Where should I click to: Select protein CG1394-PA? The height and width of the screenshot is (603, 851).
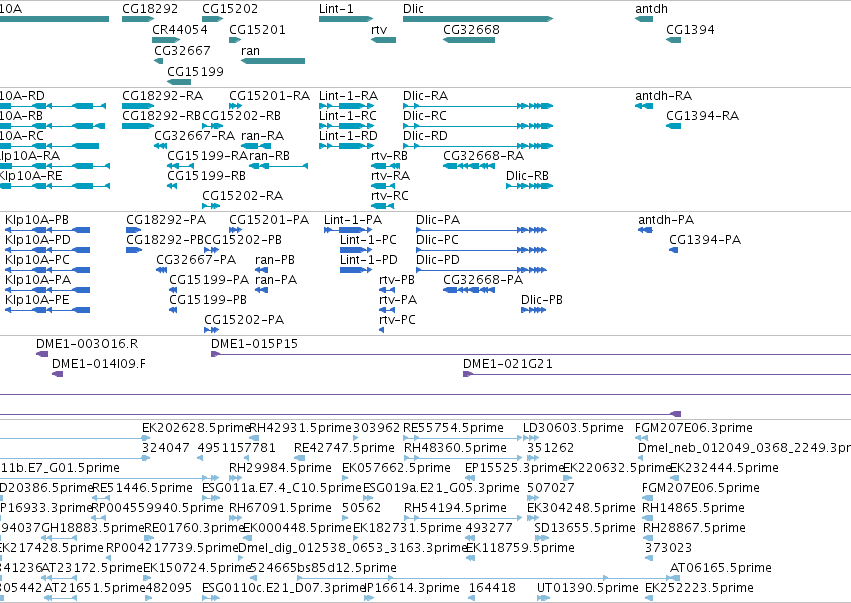point(705,240)
